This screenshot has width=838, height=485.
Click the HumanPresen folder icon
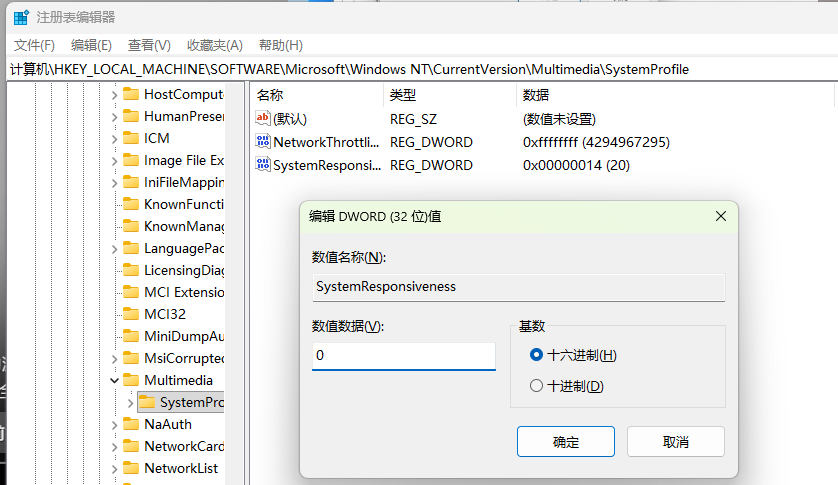click(131, 116)
